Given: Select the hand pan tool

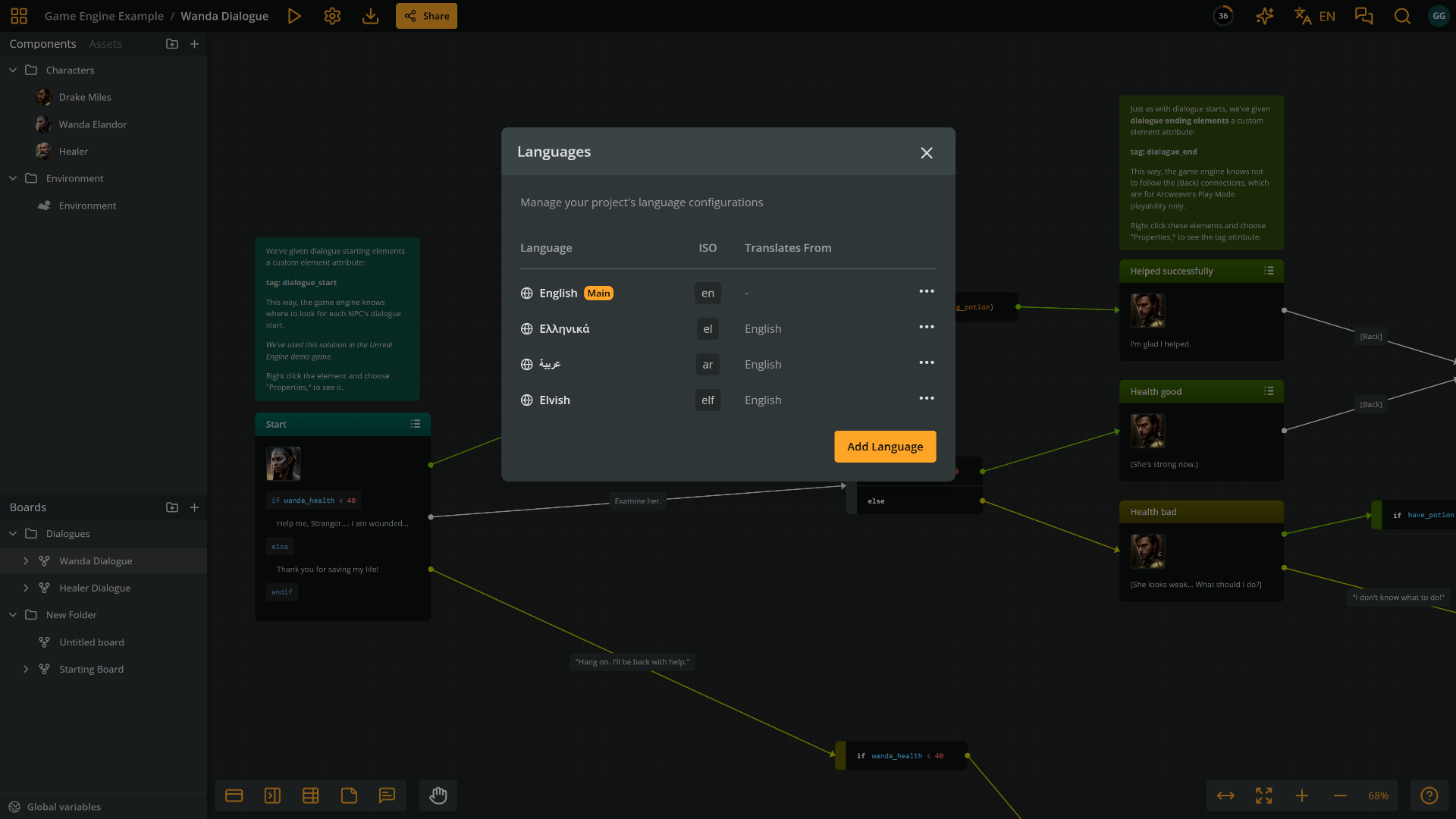Looking at the screenshot, I should tap(438, 795).
